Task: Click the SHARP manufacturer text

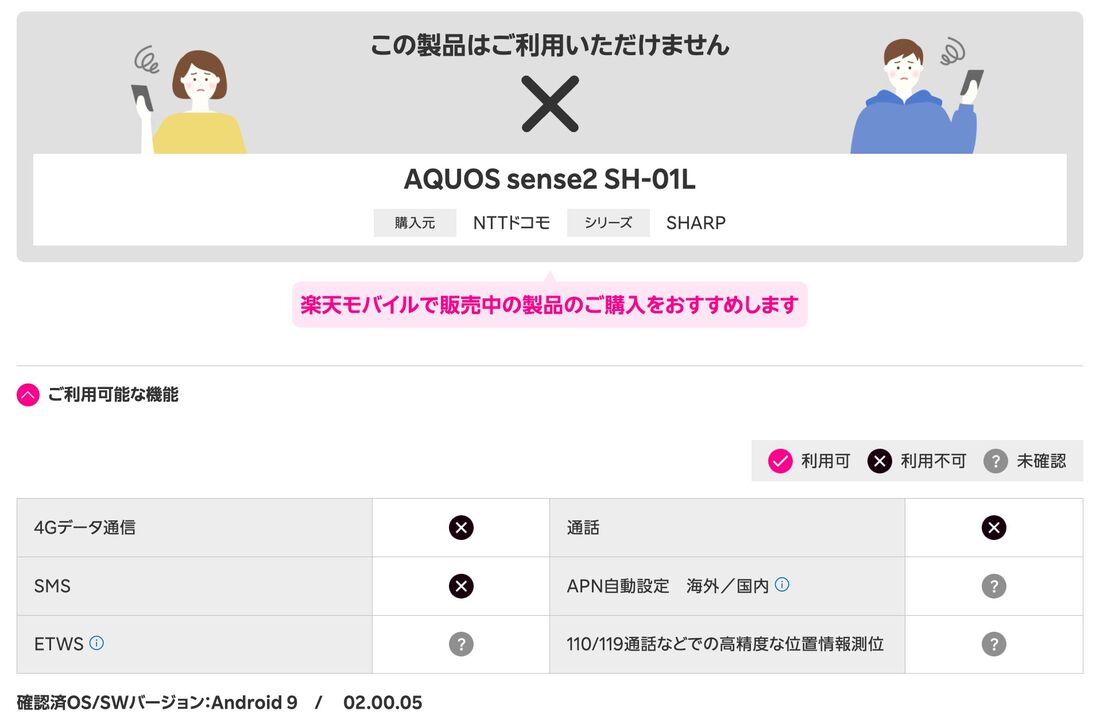Action: (695, 223)
